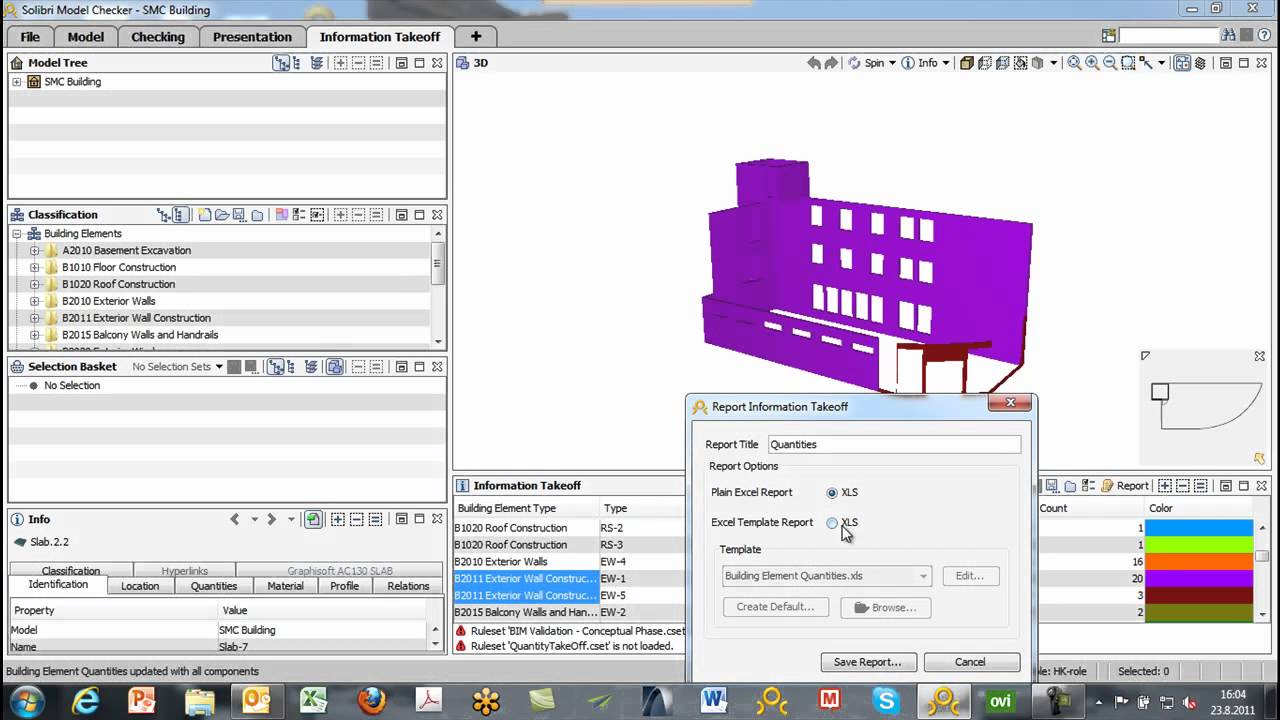Expand A2010 Basement Excavation node
Image resolution: width=1280 pixels, height=720 pixels.
[35, 251]
